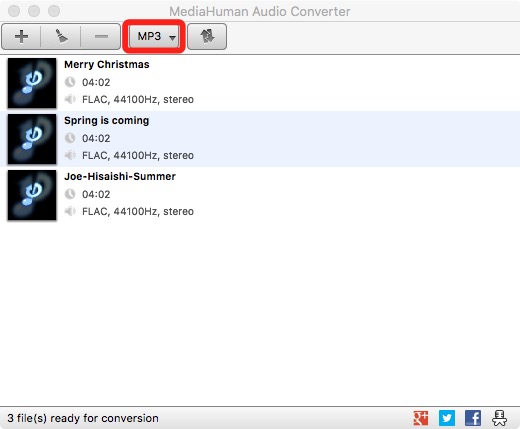520x429 pixels.
Task: Select the Joe-Hisaishi-Summer album thumbnail
Action: (32, 195)
